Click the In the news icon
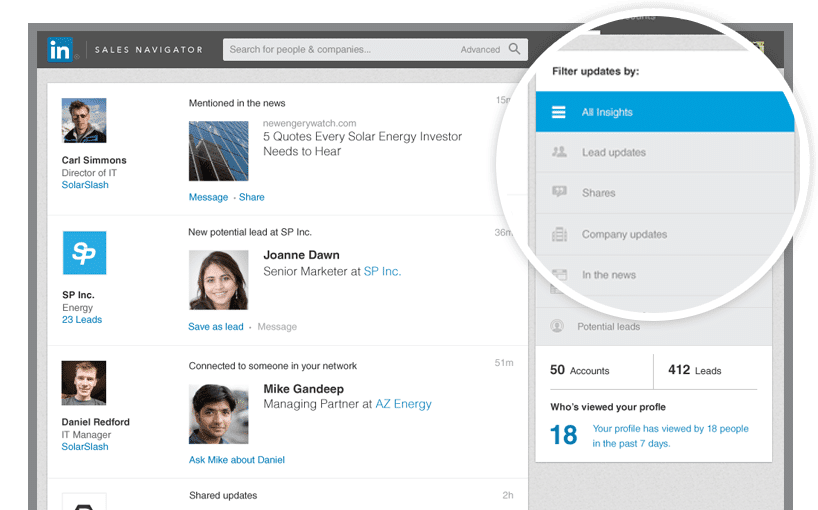 point(559,275)
